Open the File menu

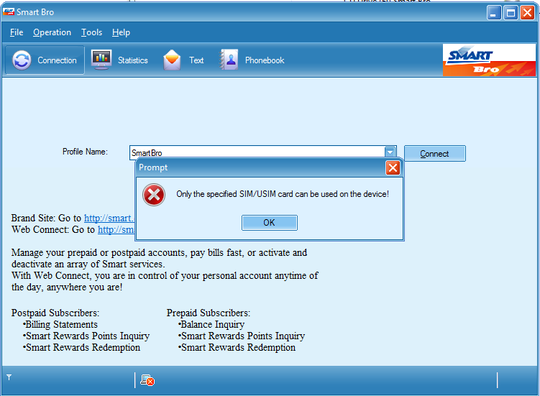[x=17, y=32]
